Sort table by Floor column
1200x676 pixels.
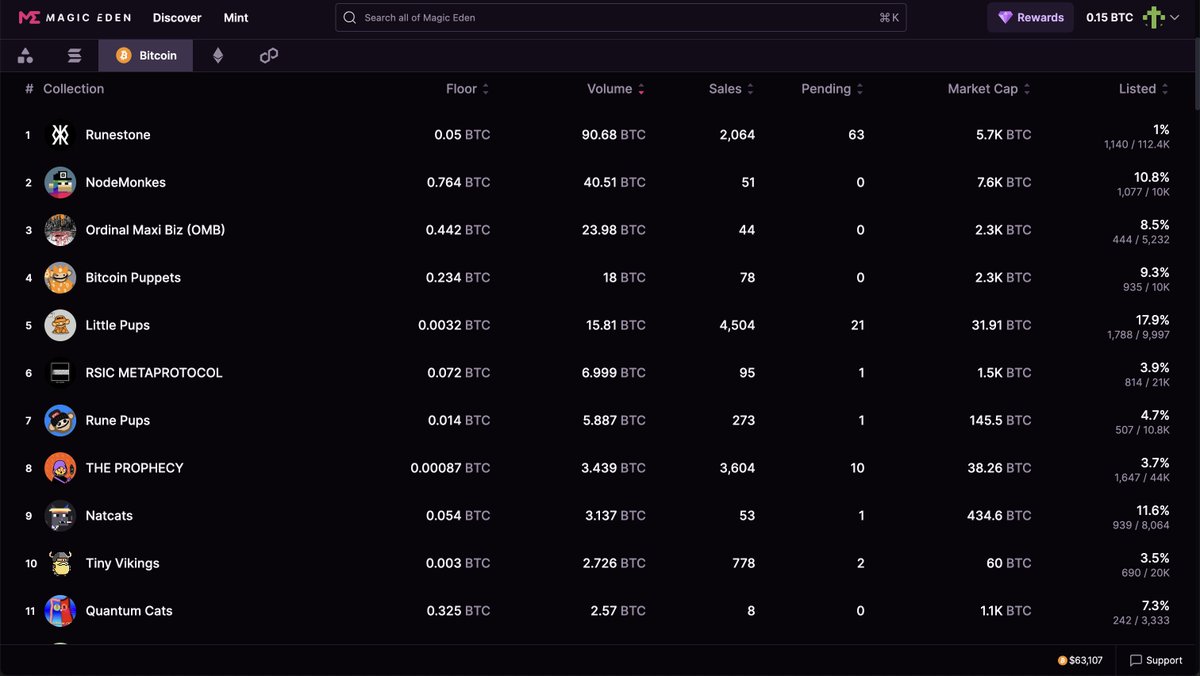tap(467, 89)
